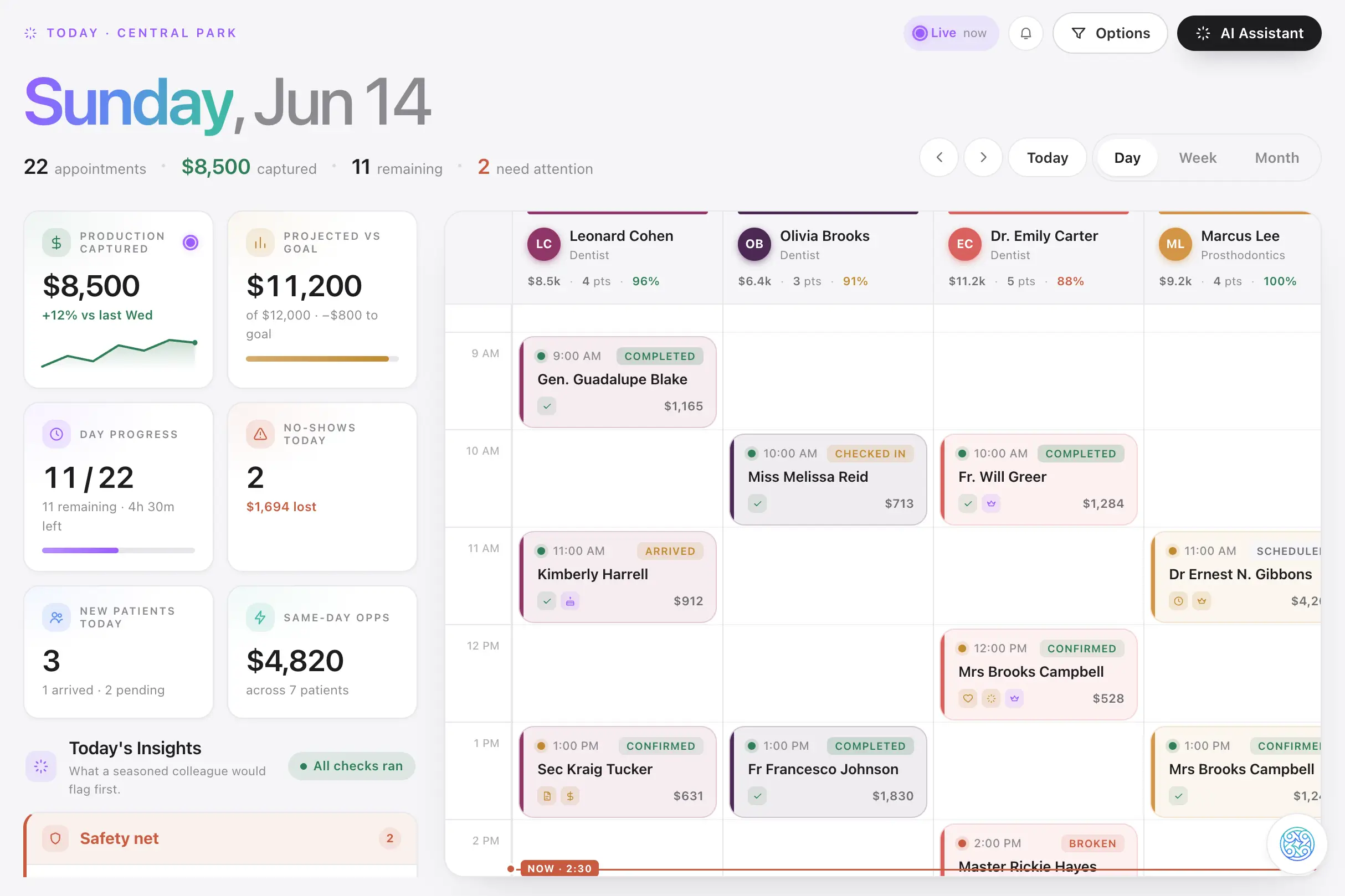Click the sparkle icon beside Today's Insights
Screen dimensions: 1345x896
click(x=41, y=766)
